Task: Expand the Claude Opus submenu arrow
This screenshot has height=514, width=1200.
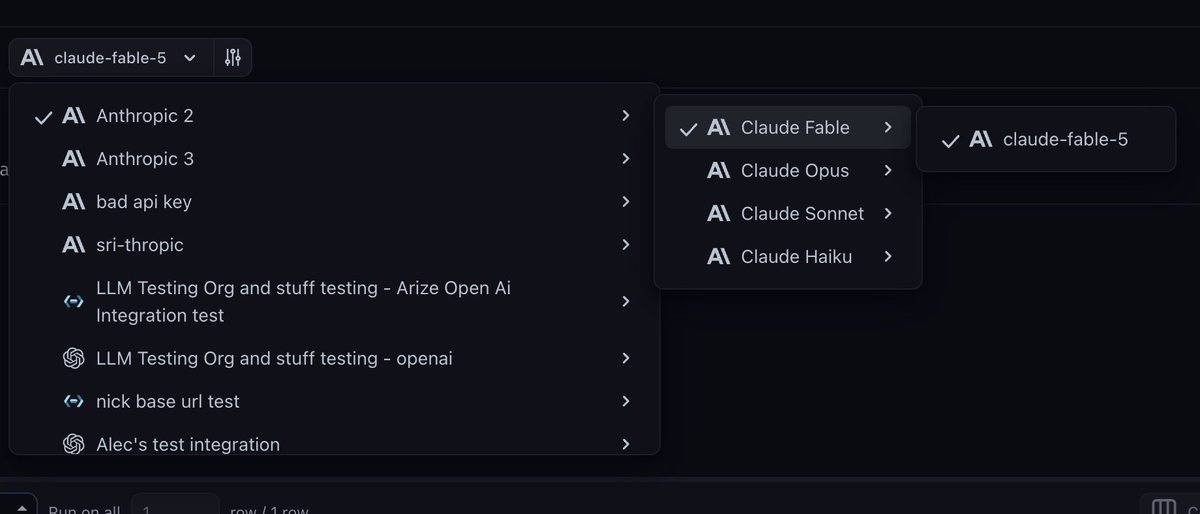Action: click(888, 171)
